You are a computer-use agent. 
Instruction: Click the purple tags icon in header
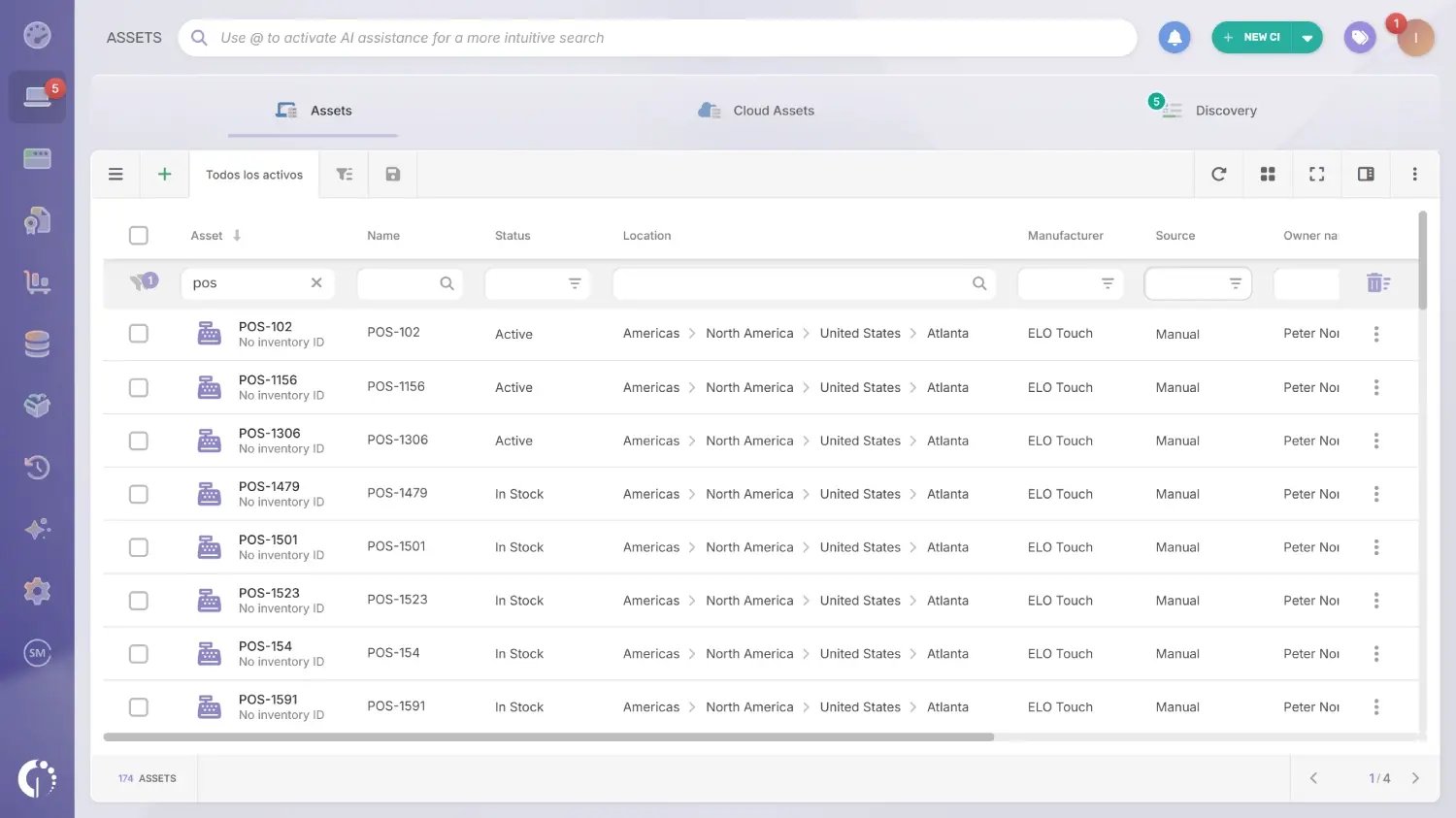1360,38
